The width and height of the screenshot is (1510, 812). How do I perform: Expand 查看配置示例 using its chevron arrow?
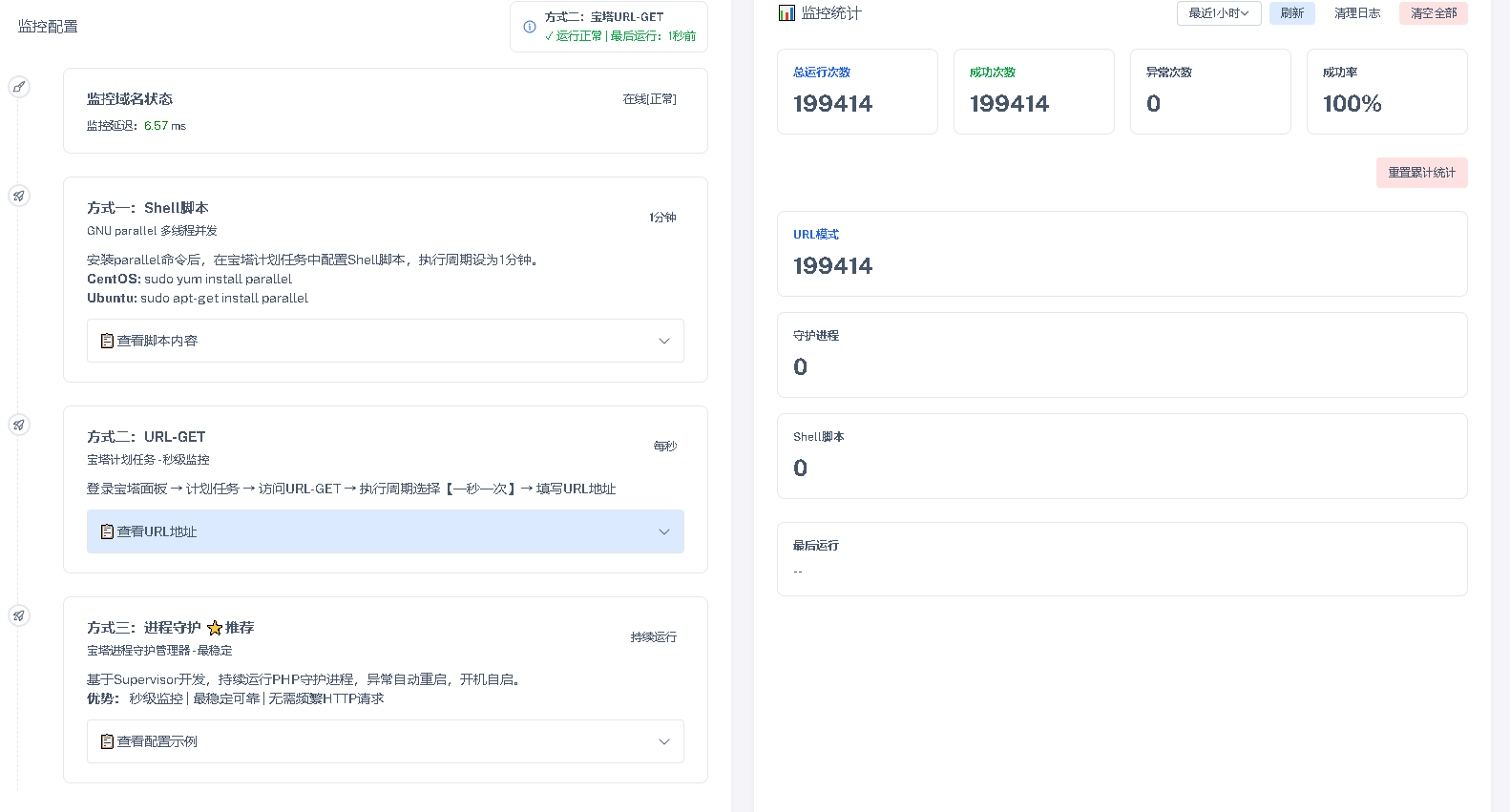click(x=664, y=741)
